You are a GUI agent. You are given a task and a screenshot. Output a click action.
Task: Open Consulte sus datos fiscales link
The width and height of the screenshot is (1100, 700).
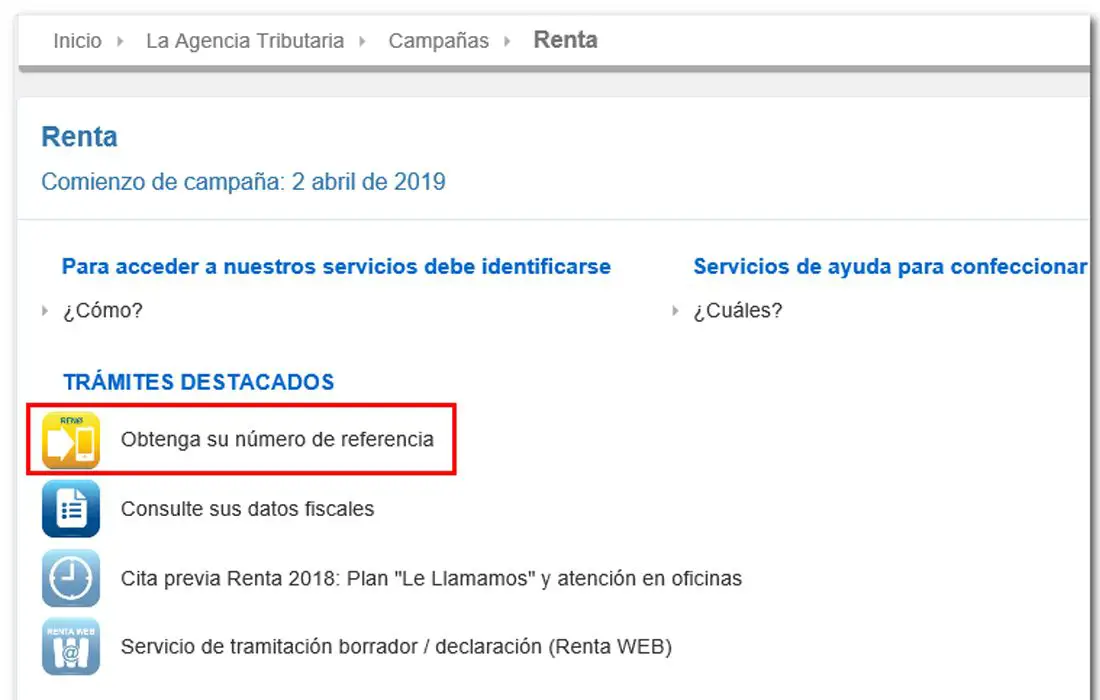point(248,509)
